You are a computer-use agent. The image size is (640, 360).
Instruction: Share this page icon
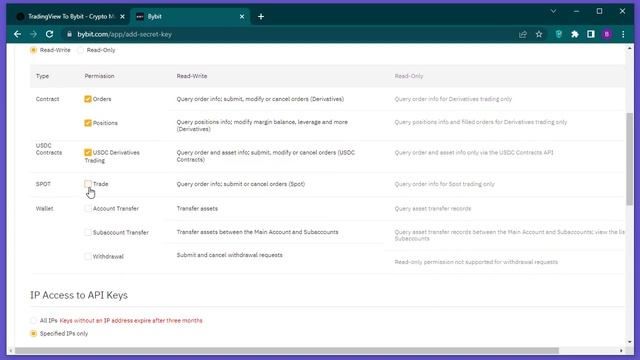523,34
